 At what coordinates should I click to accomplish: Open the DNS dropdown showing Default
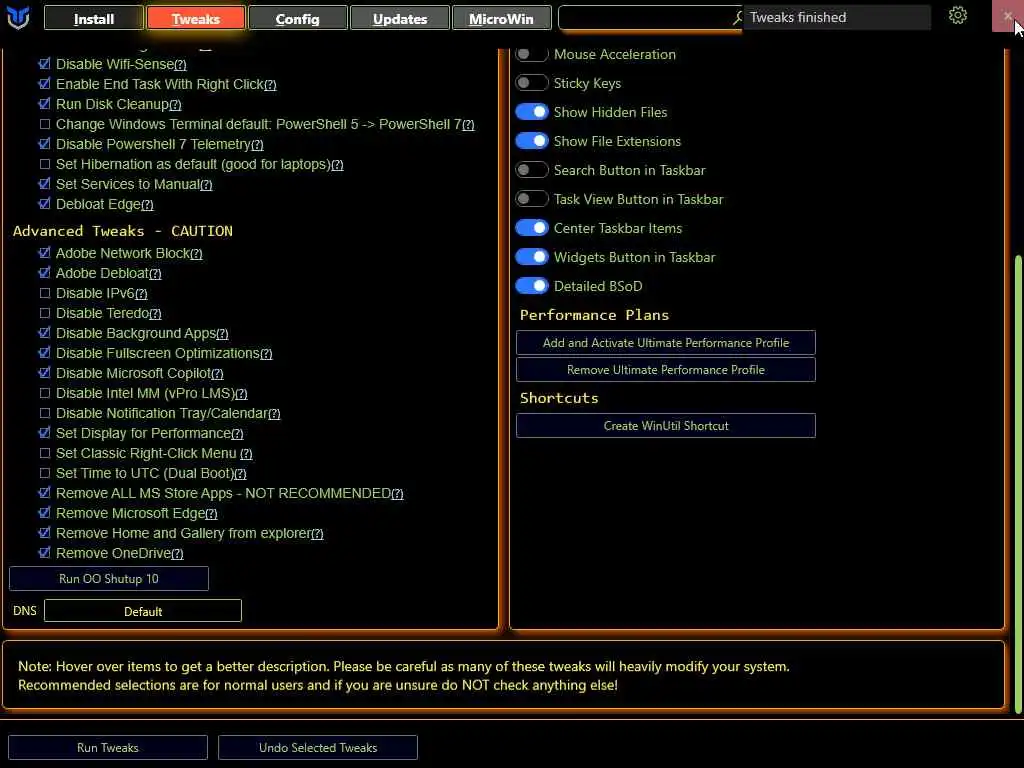coord(143,611)
